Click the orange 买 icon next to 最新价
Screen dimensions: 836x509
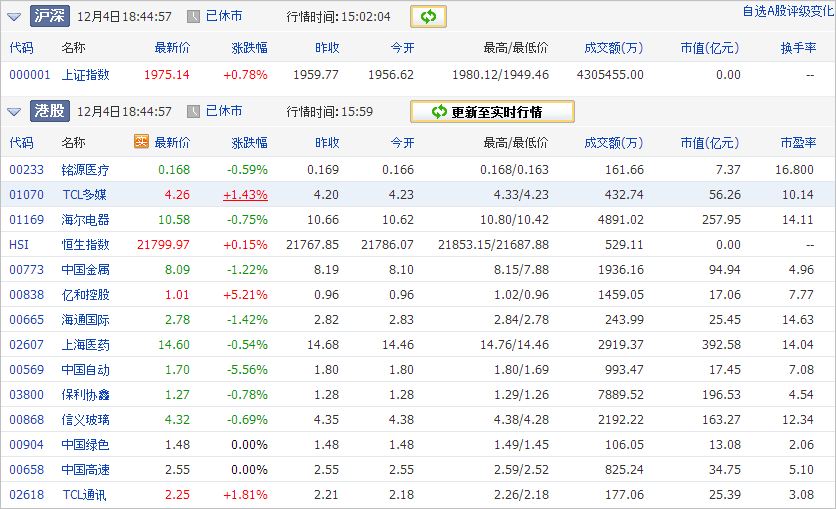point(141,141)
